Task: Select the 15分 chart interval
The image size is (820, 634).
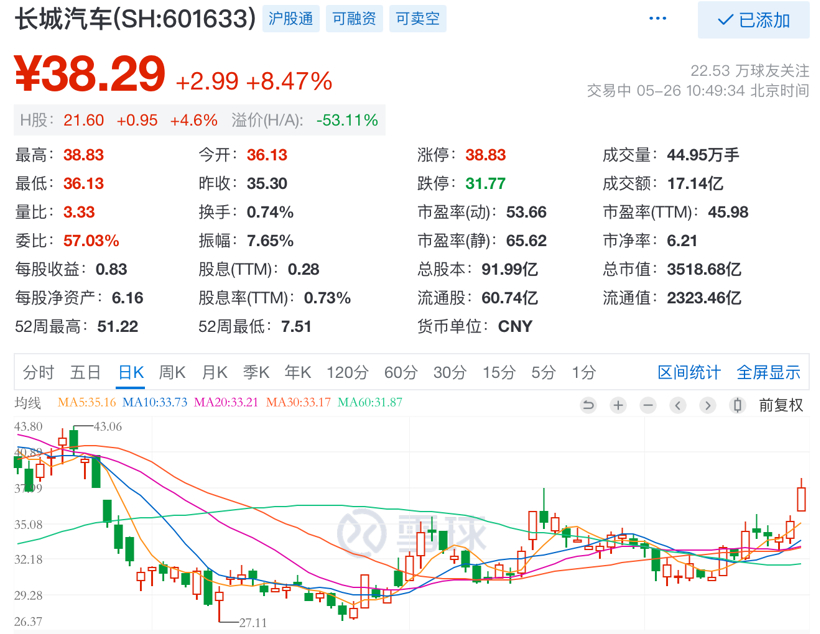Action: [x=499, y=372]
